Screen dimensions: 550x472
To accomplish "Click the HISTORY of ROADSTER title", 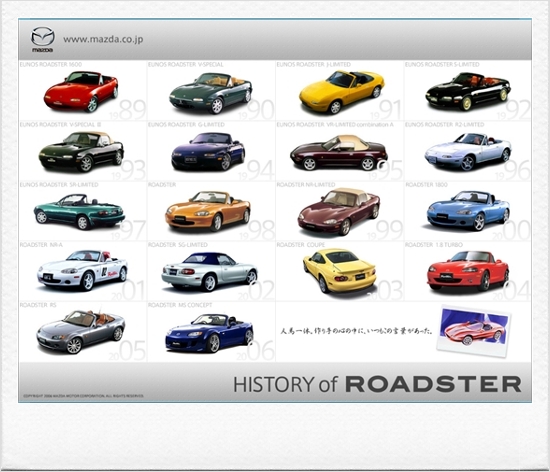I will tap(377, 384).
